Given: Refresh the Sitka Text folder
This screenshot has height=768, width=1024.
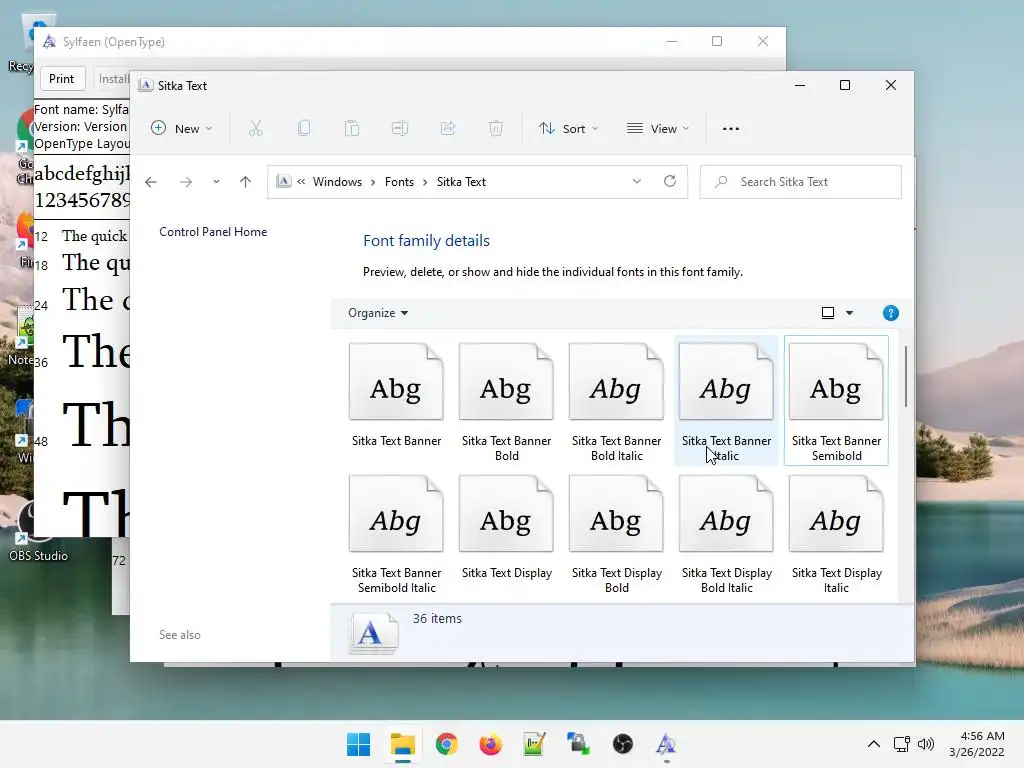Looking at the screenshot, I should point(670,182).
